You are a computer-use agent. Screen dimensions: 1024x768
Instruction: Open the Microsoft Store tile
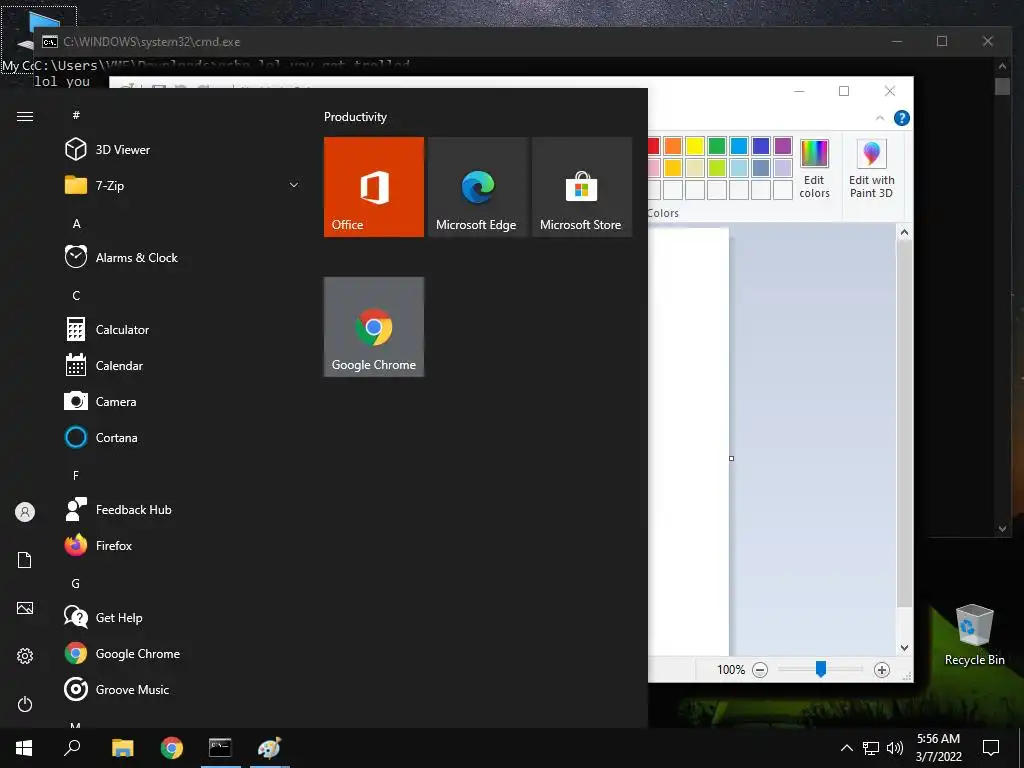[x=582, y=187]
